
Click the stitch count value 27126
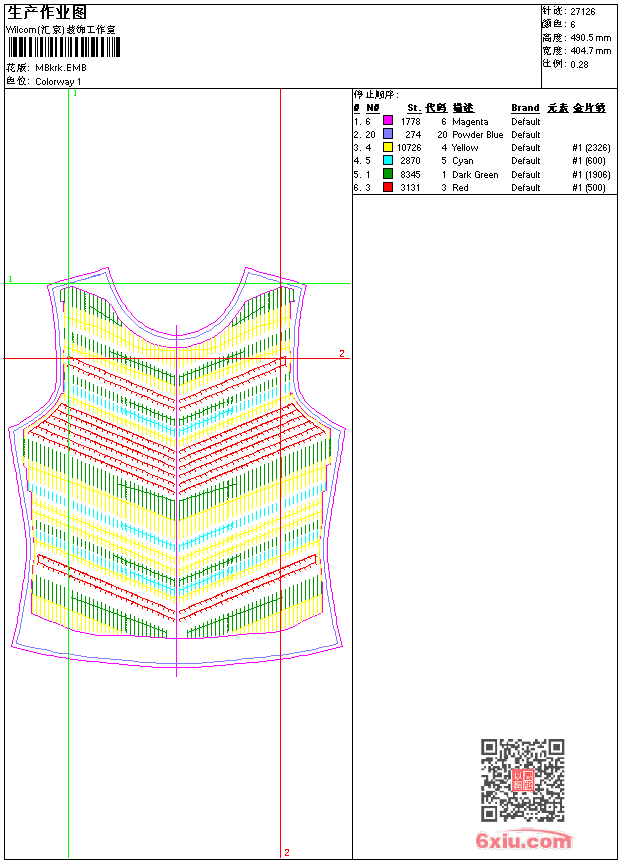point(583,12)
